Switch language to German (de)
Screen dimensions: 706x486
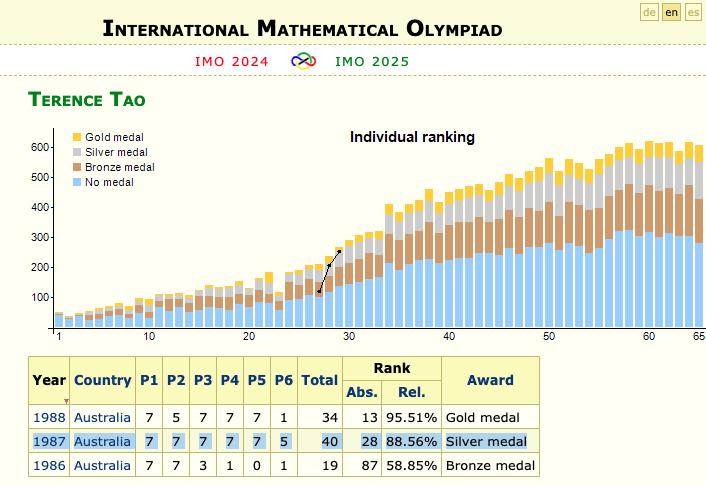coord(649,13)
